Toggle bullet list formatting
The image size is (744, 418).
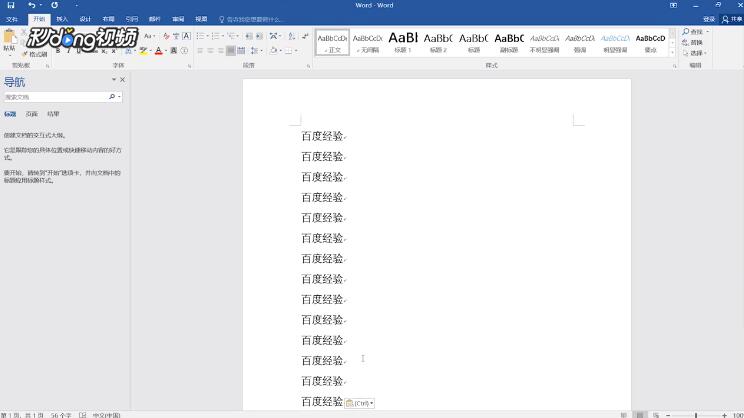coord(200,36)
